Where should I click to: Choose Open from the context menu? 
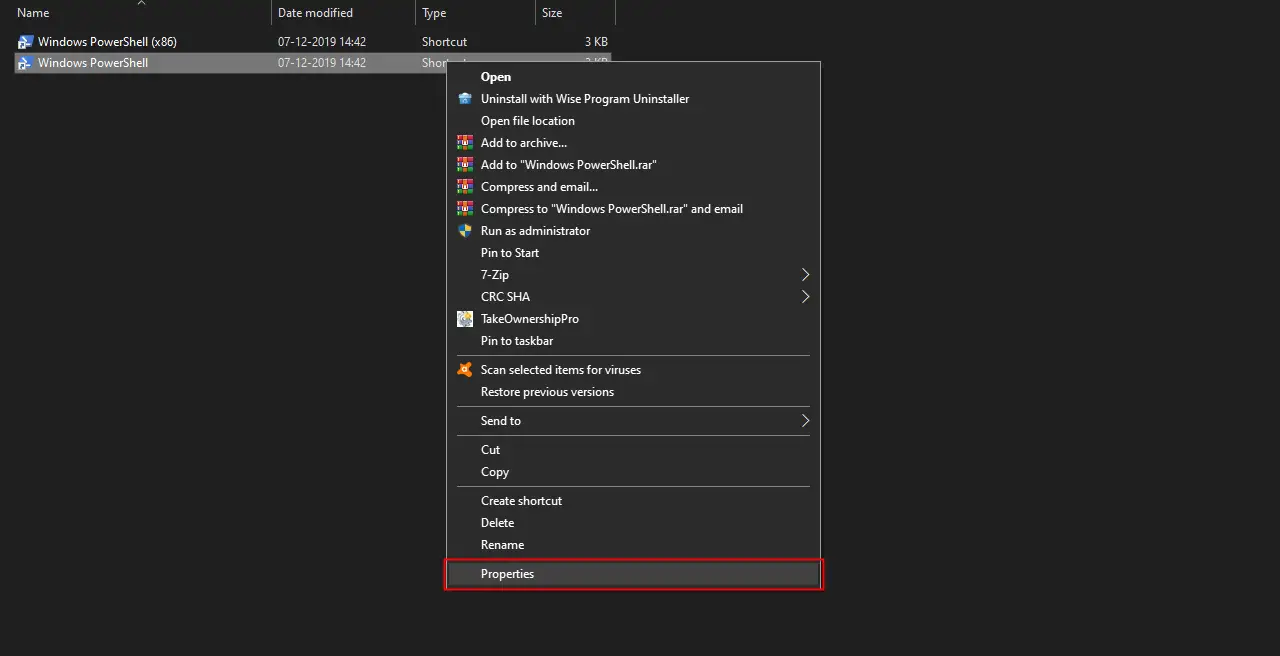[633, 77]
